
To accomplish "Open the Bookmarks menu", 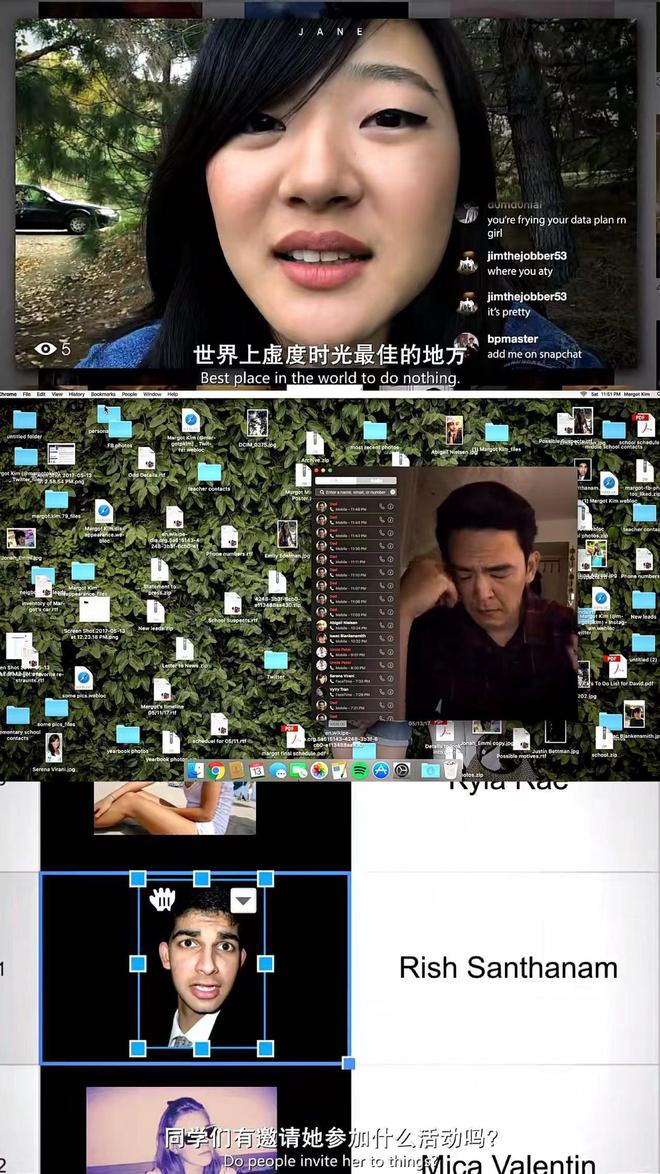I will pyautogui.click(x=103, y=394).
